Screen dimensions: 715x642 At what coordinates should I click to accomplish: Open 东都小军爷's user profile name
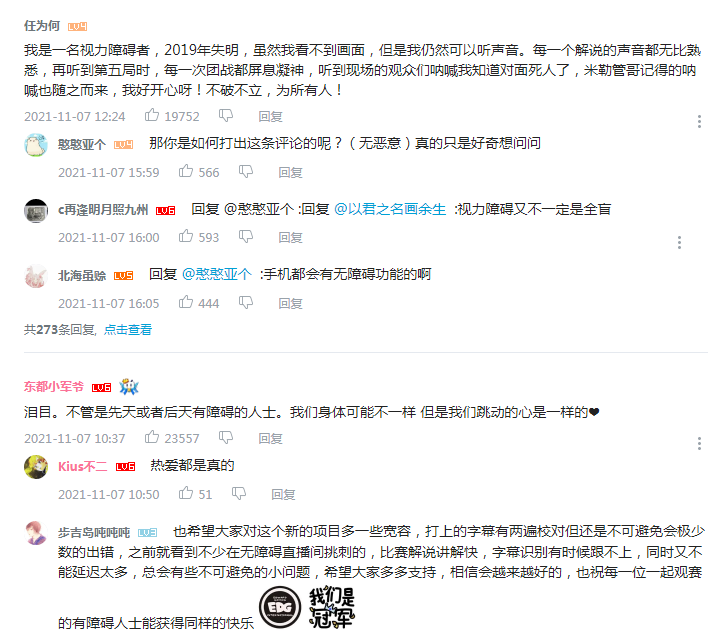(54, 387)
